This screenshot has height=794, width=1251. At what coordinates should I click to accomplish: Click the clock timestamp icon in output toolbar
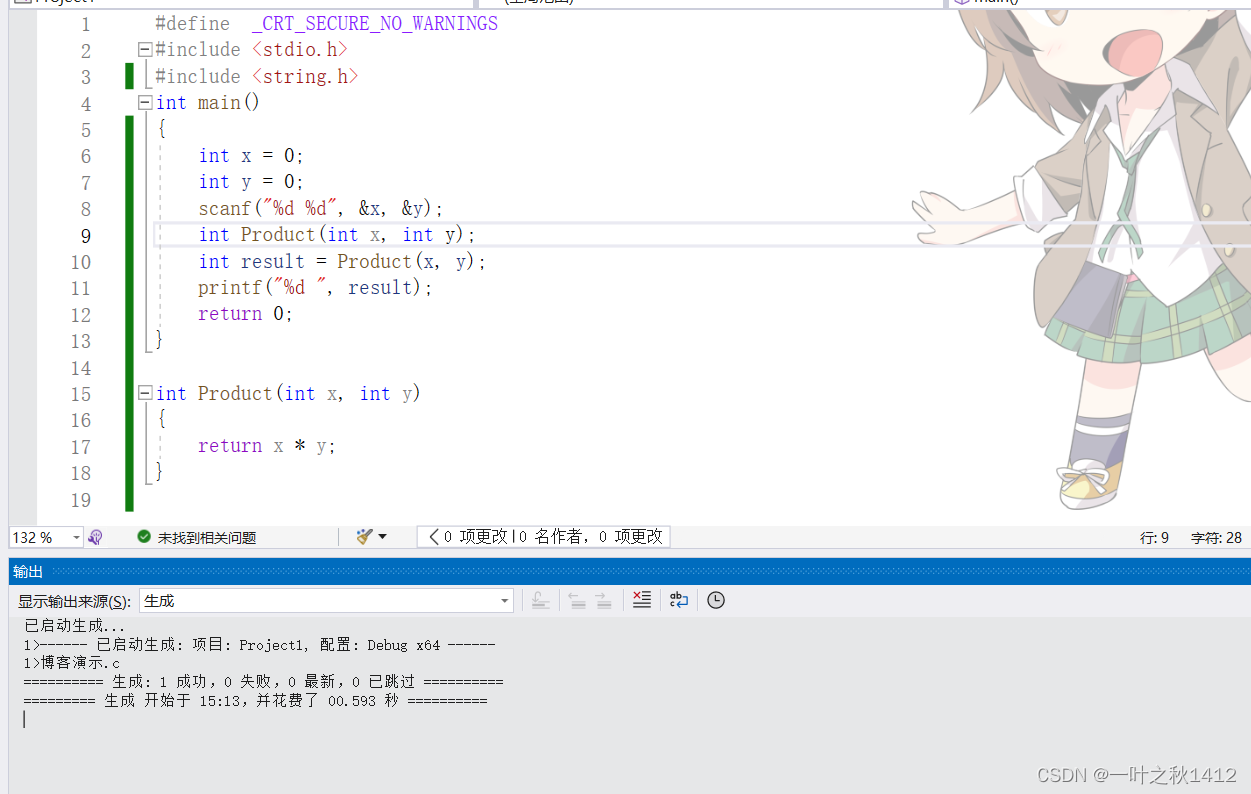[716, 600]
